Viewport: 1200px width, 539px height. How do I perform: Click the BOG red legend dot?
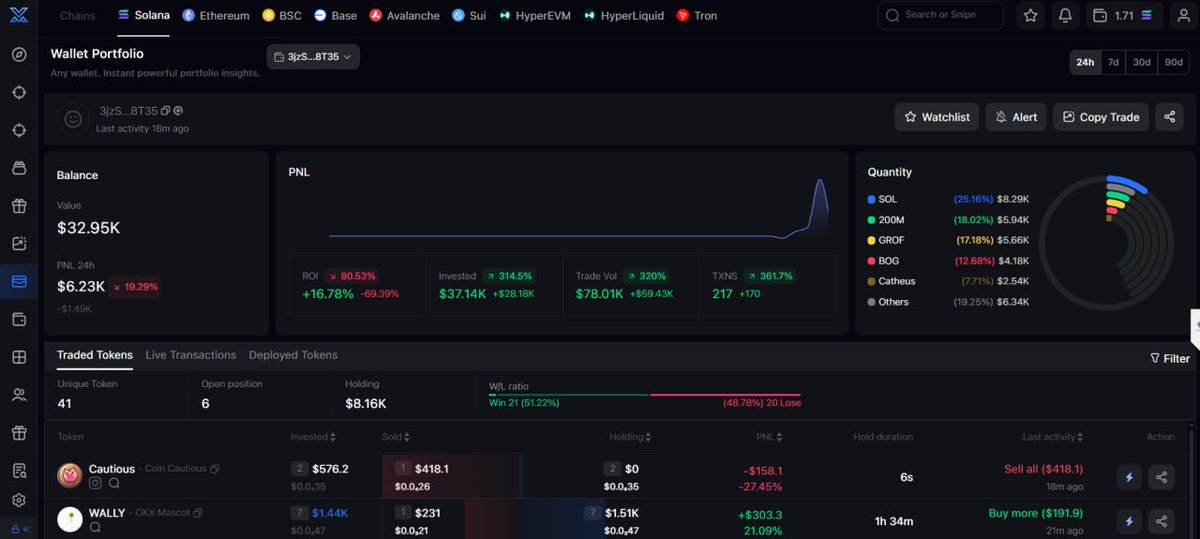click(871, 261)
